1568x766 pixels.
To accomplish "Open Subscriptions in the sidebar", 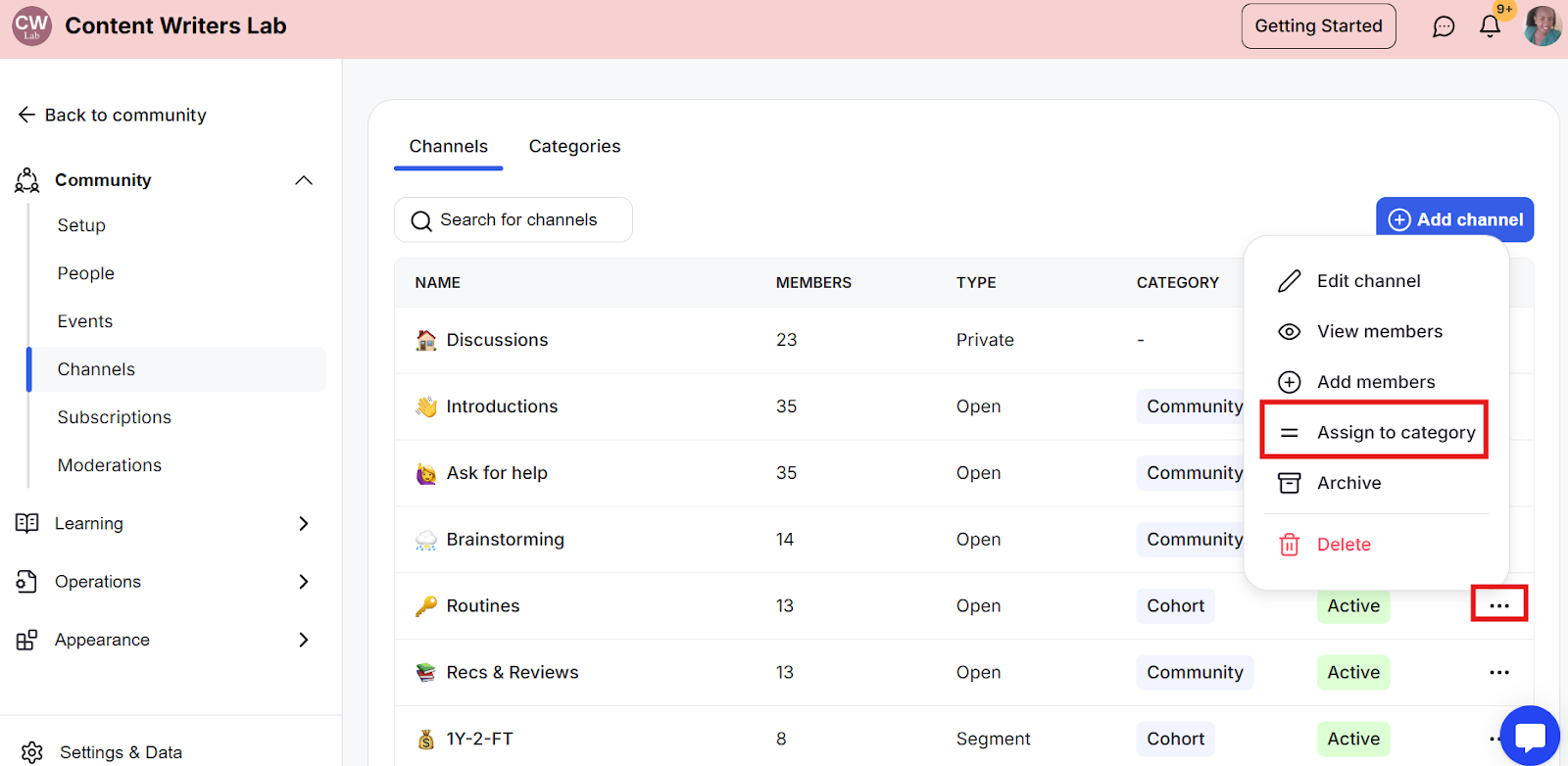I will 115,417.
